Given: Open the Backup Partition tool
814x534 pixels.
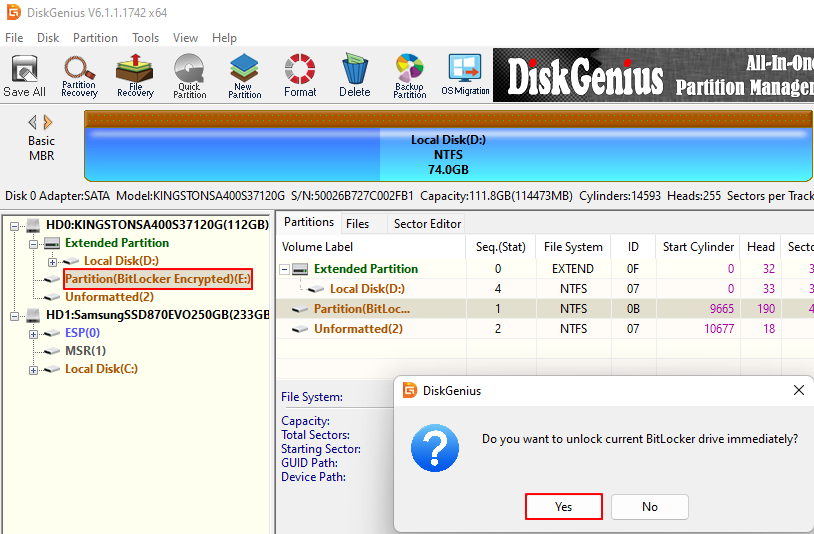Looking at the screenshot, I should [409, 75].
